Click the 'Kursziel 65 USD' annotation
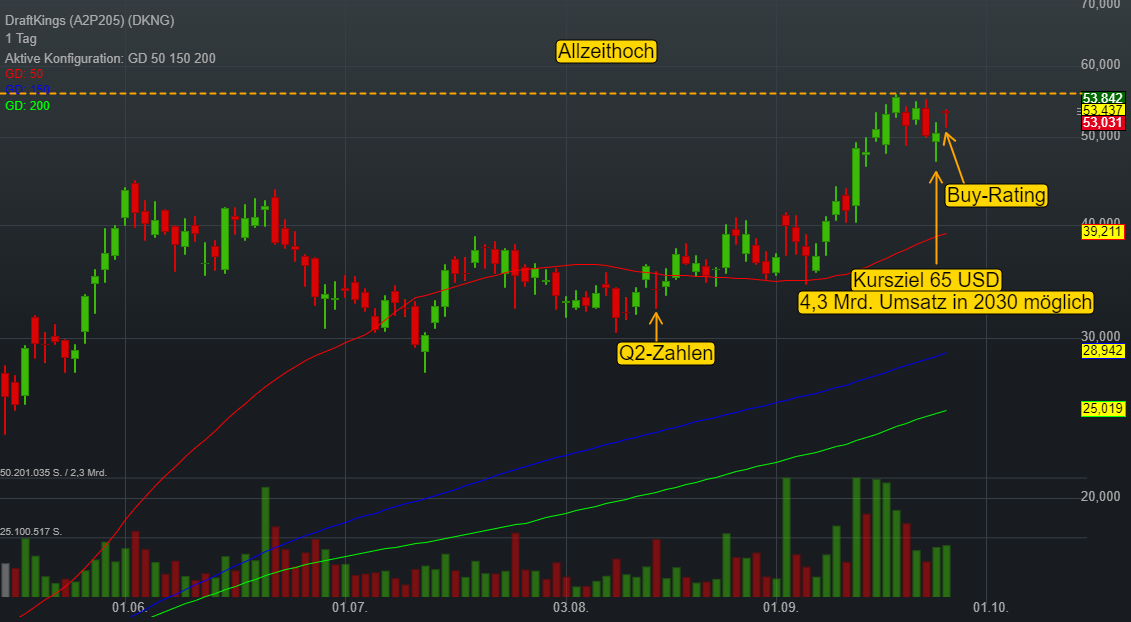Screen dimensions: 1131x622 [926, 279]
